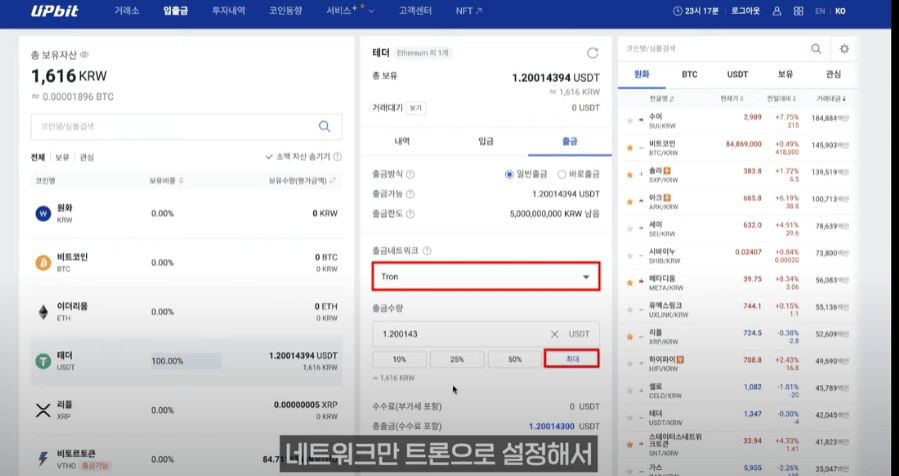
Task: Open the grid apps icon in header
Action: 798,11
